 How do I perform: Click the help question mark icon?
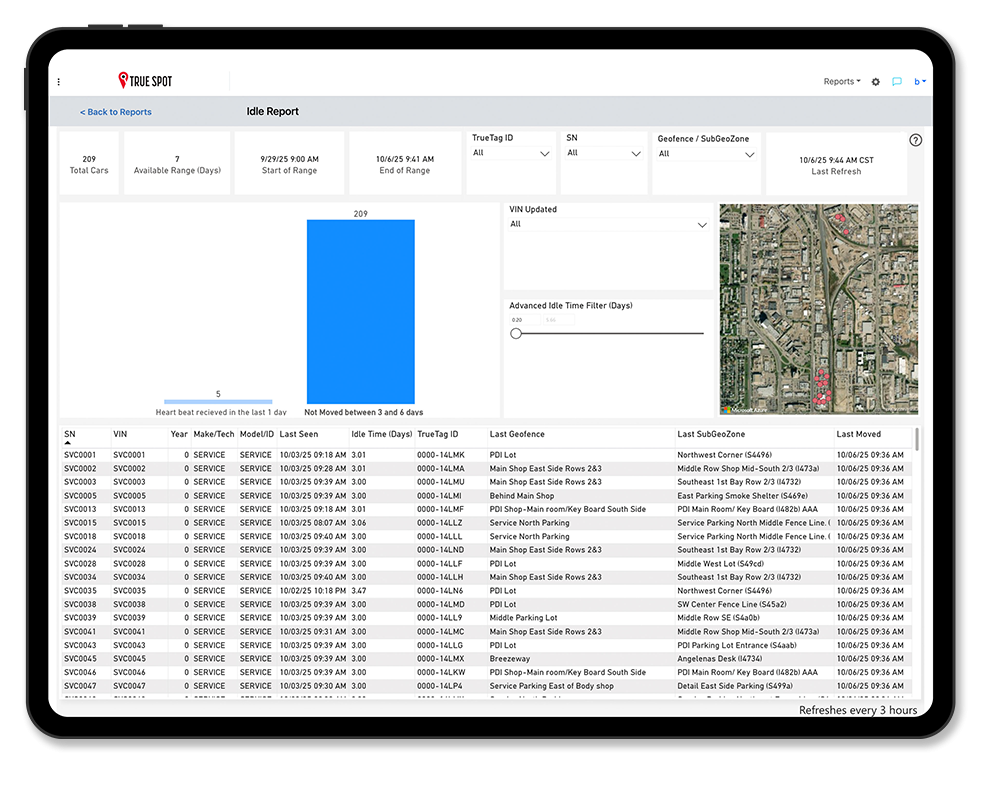tap(915, 140)
